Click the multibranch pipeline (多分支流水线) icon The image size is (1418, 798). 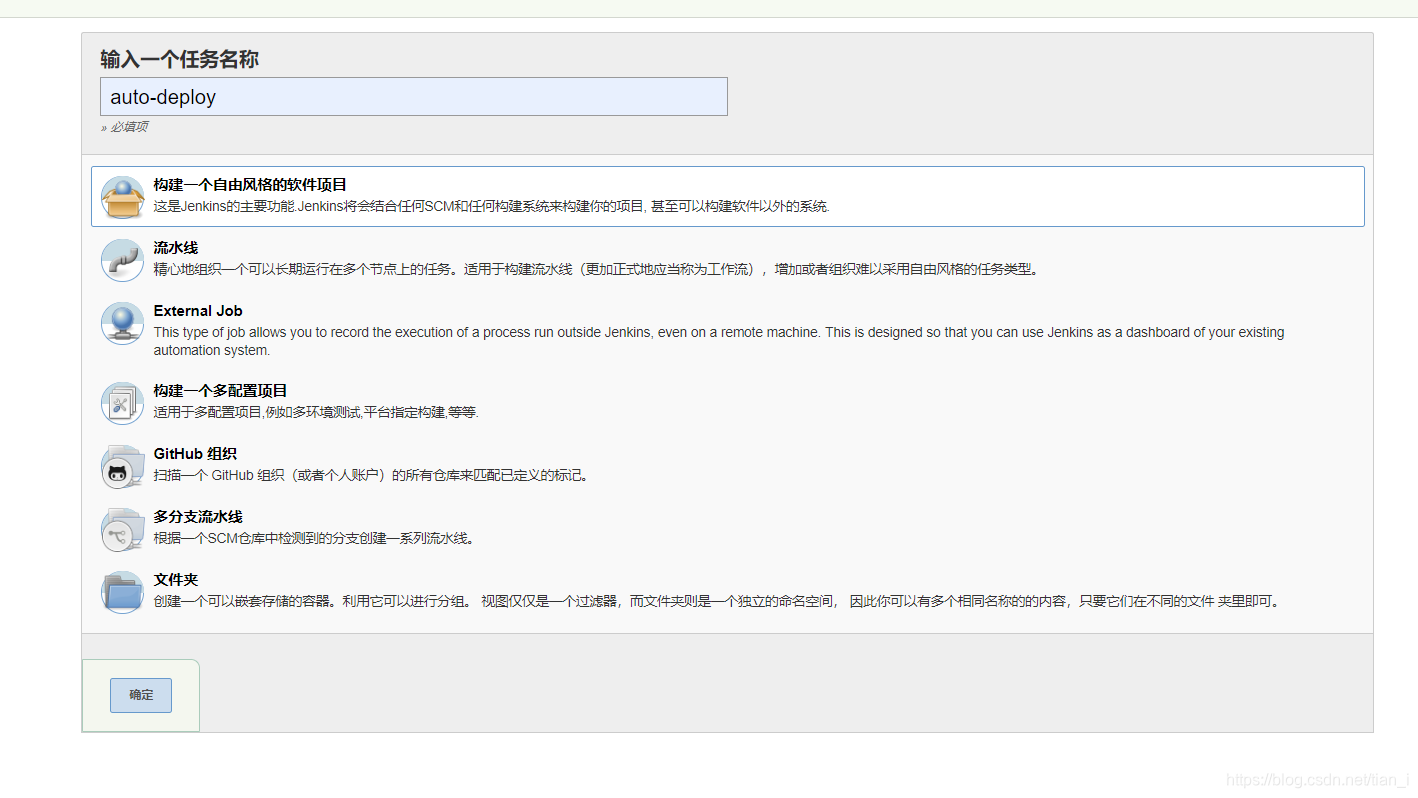coord(122,529)
